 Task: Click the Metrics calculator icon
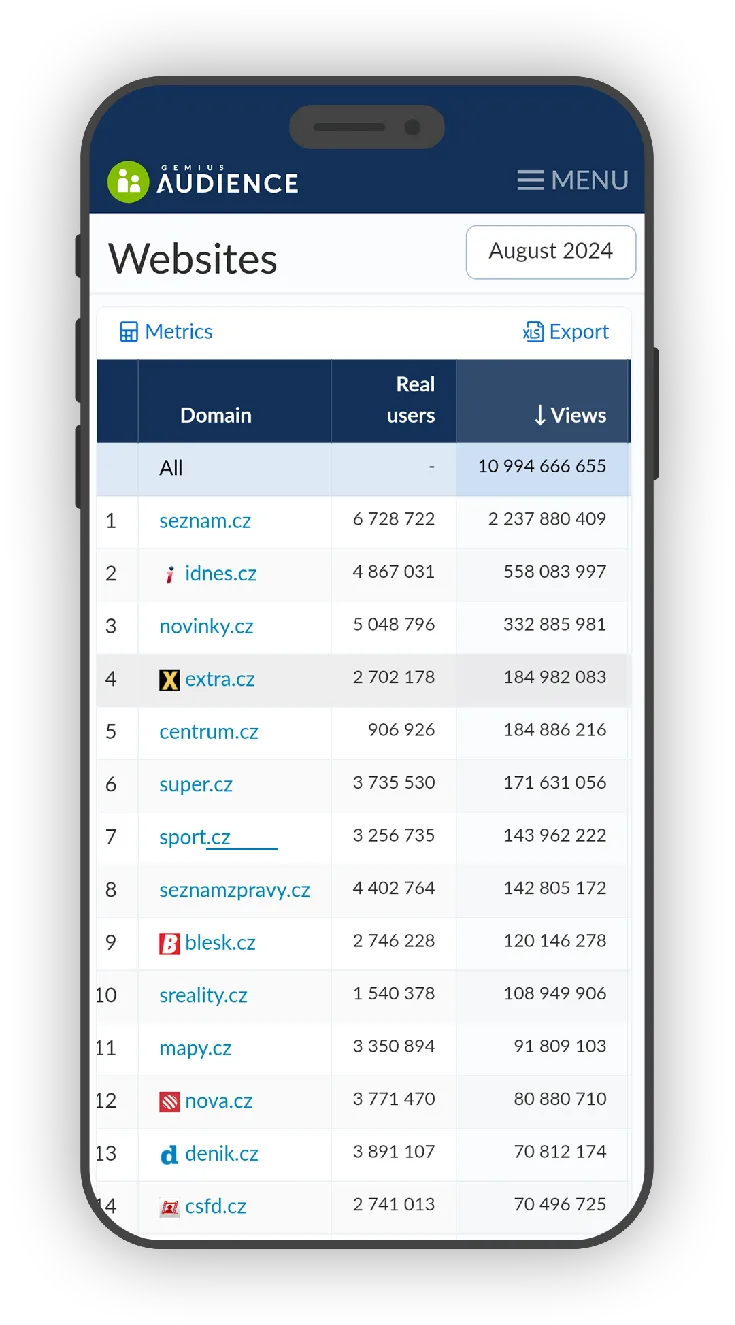(x=128, y=332)
